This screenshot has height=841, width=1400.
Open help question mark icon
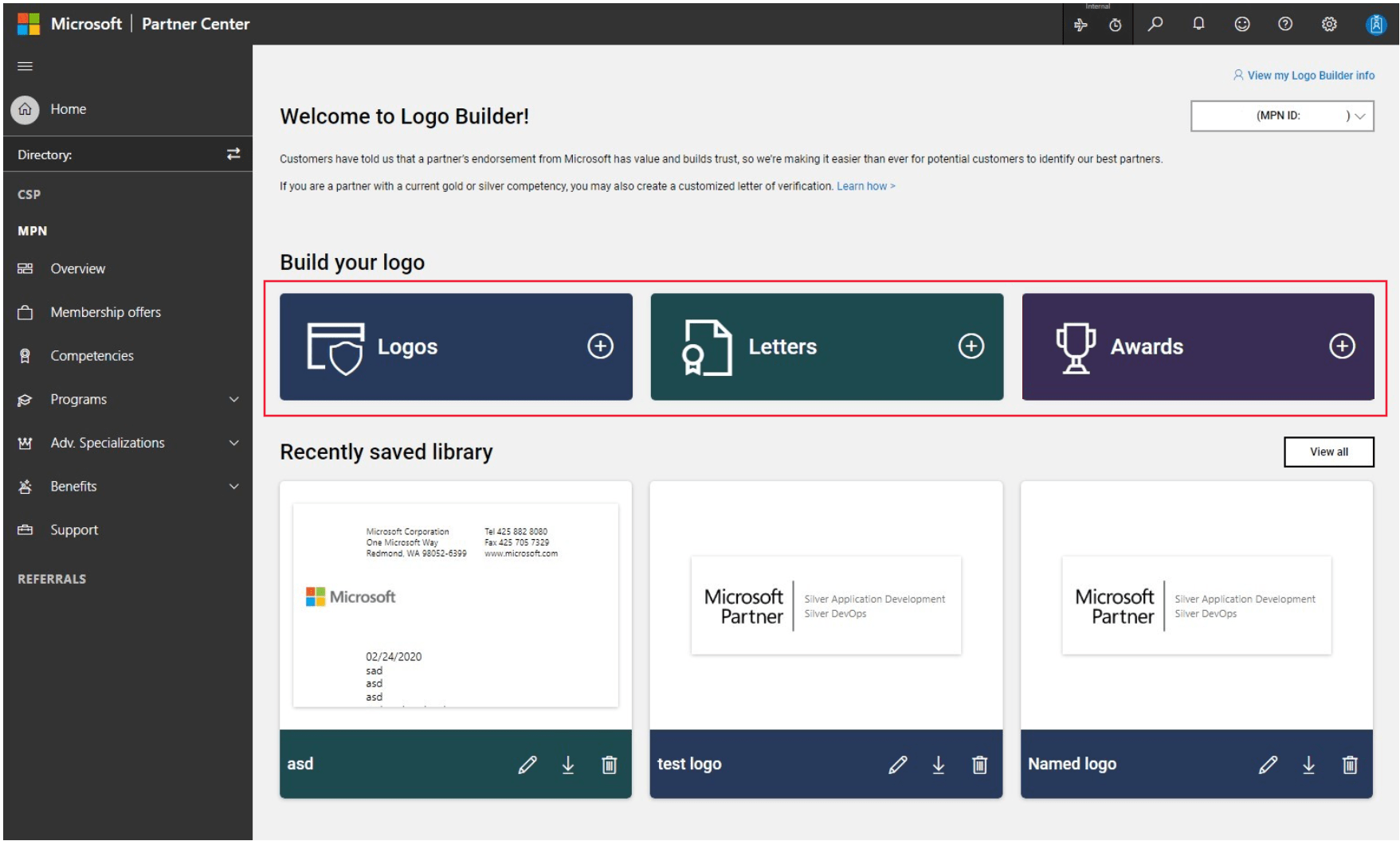[x=1285, y=24]
